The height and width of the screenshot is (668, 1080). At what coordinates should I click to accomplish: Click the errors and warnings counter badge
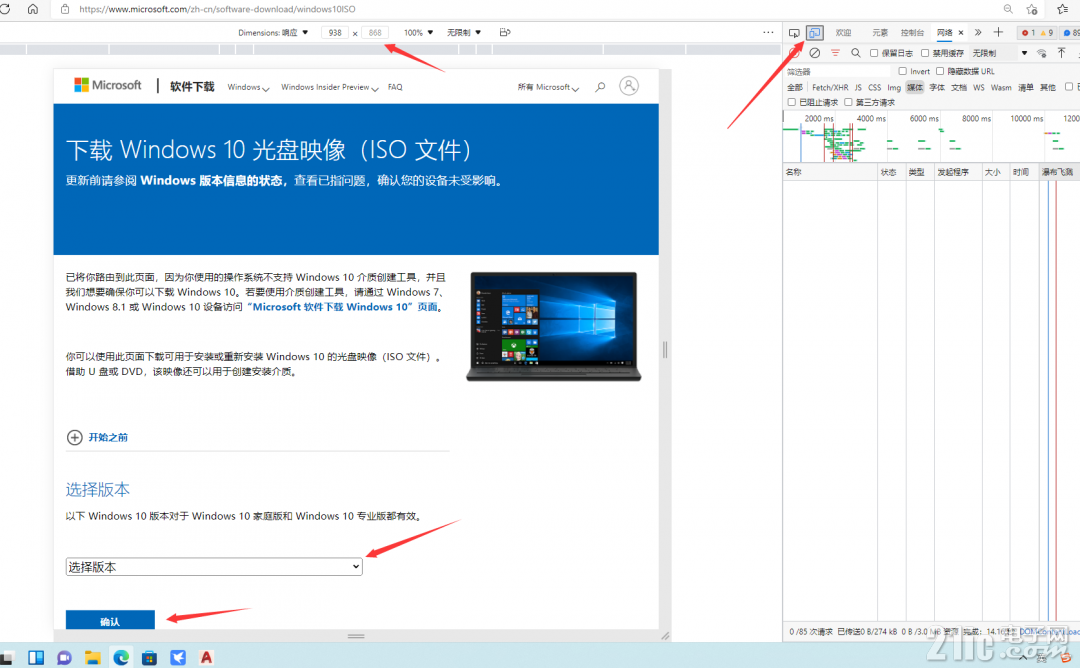1037,32
